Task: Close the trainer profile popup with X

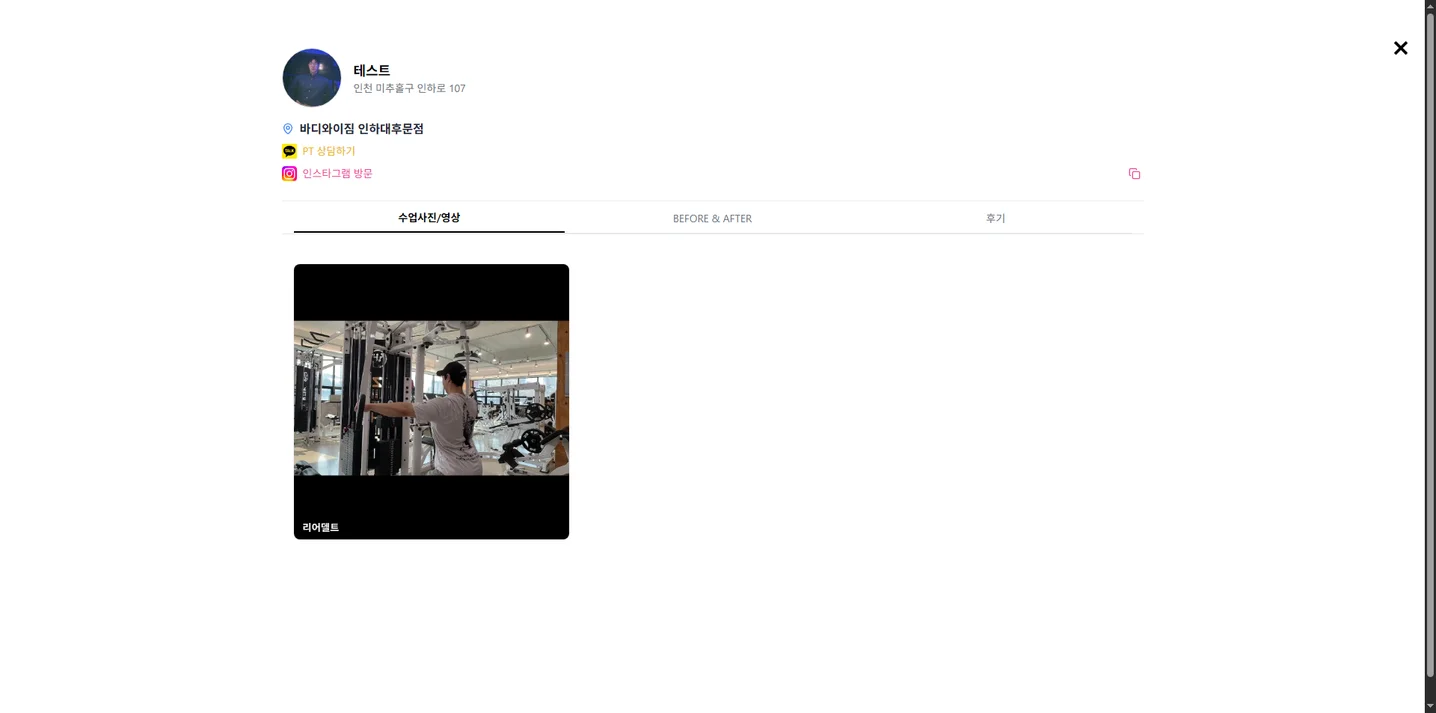Action: coord(1400,48)
